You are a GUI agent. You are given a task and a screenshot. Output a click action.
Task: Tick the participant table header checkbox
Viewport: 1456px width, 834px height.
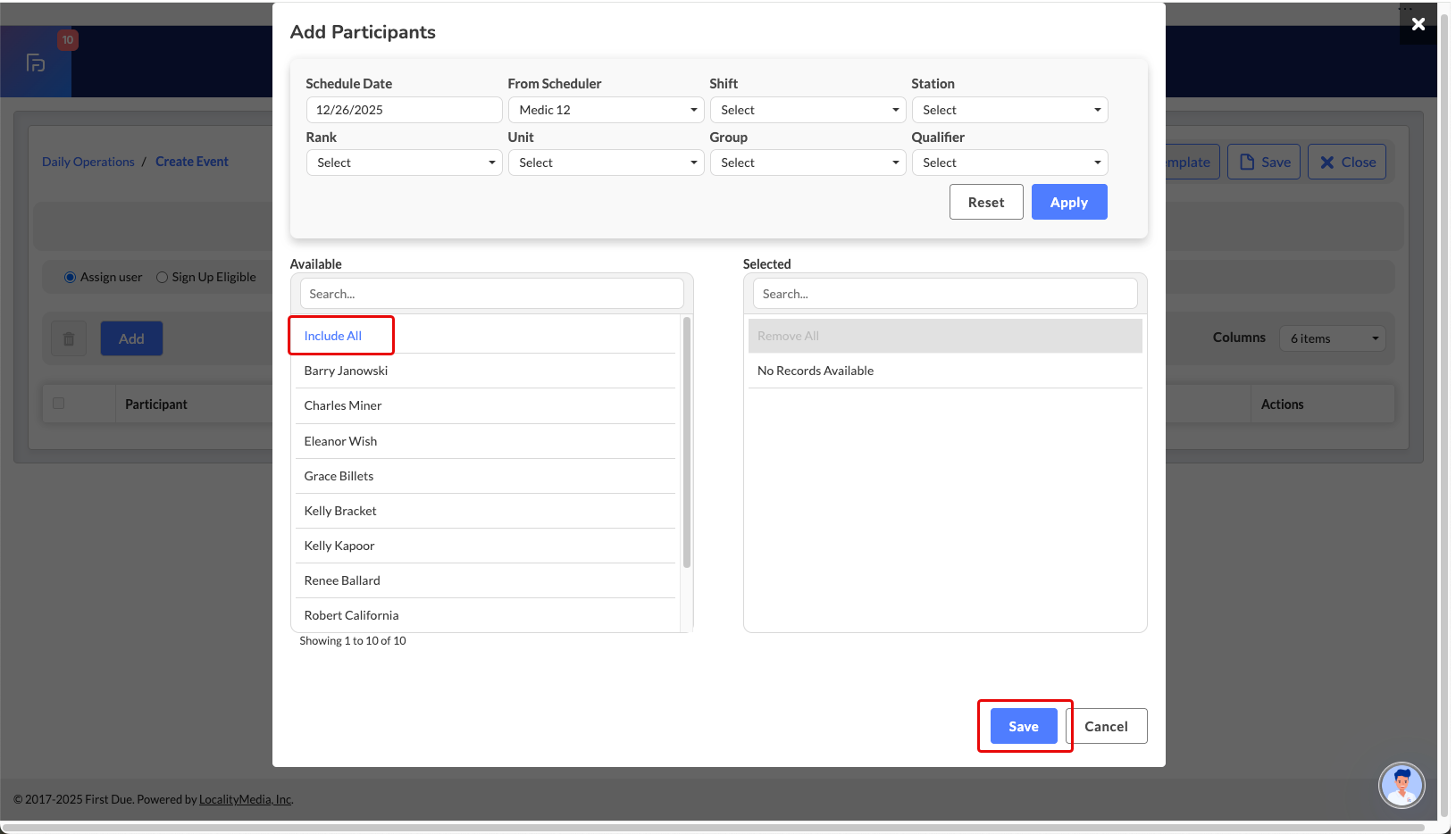tap(59, 404)
